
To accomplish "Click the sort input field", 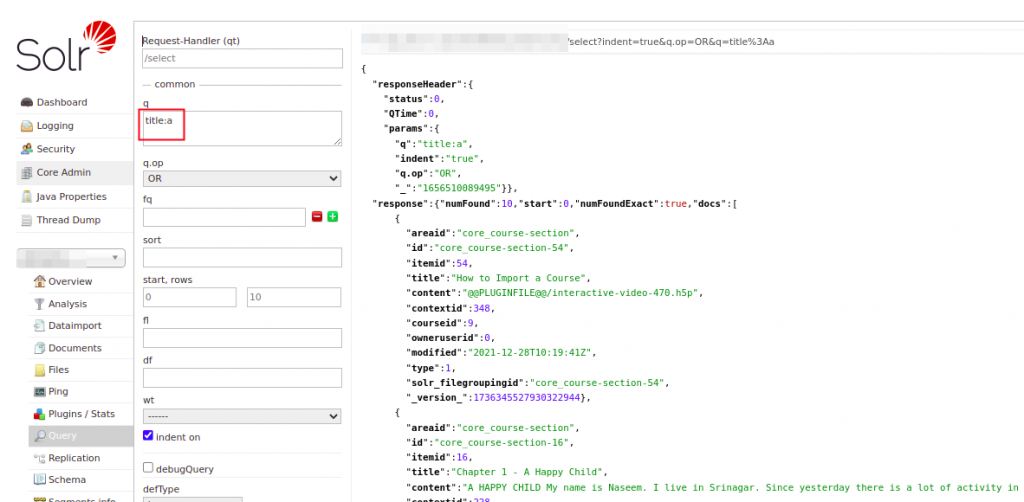I will coord(242,257).
